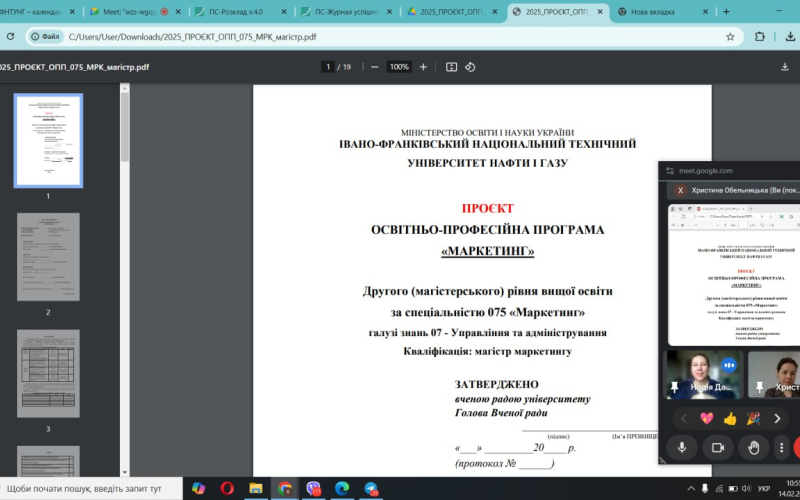Raise hand in the Meet window
The height and width of the screenshot is (500, 800).
pos(754,447)
